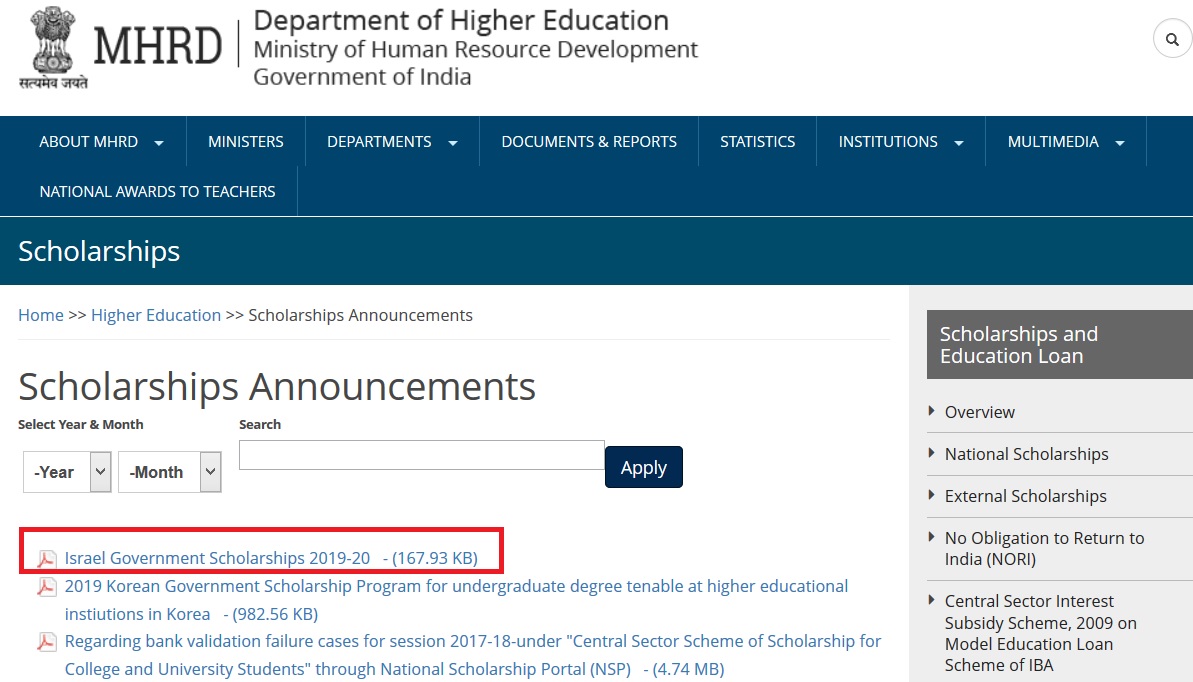Click the Departments menu label
Image resolution: width=1193 pixels, height=682 pixels.
[x=379, y=142]
